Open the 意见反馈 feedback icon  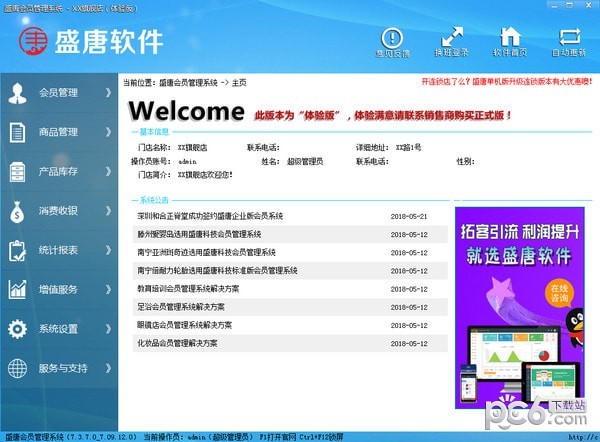pos(392,38)
